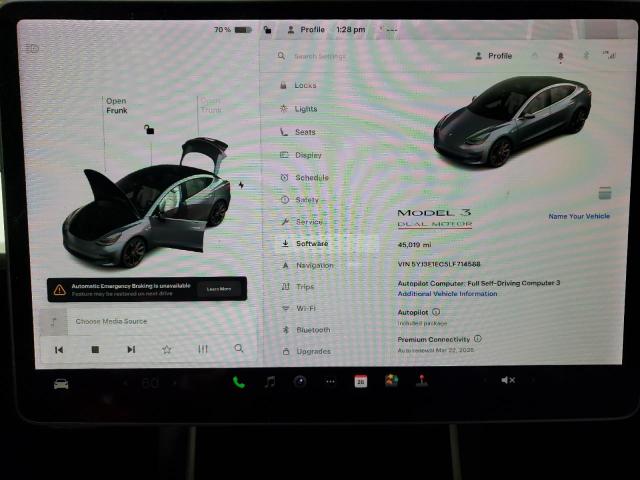Tap the cellular signal strength icon
The height and width of the screenshot is (480, 640).
(609, 56)
